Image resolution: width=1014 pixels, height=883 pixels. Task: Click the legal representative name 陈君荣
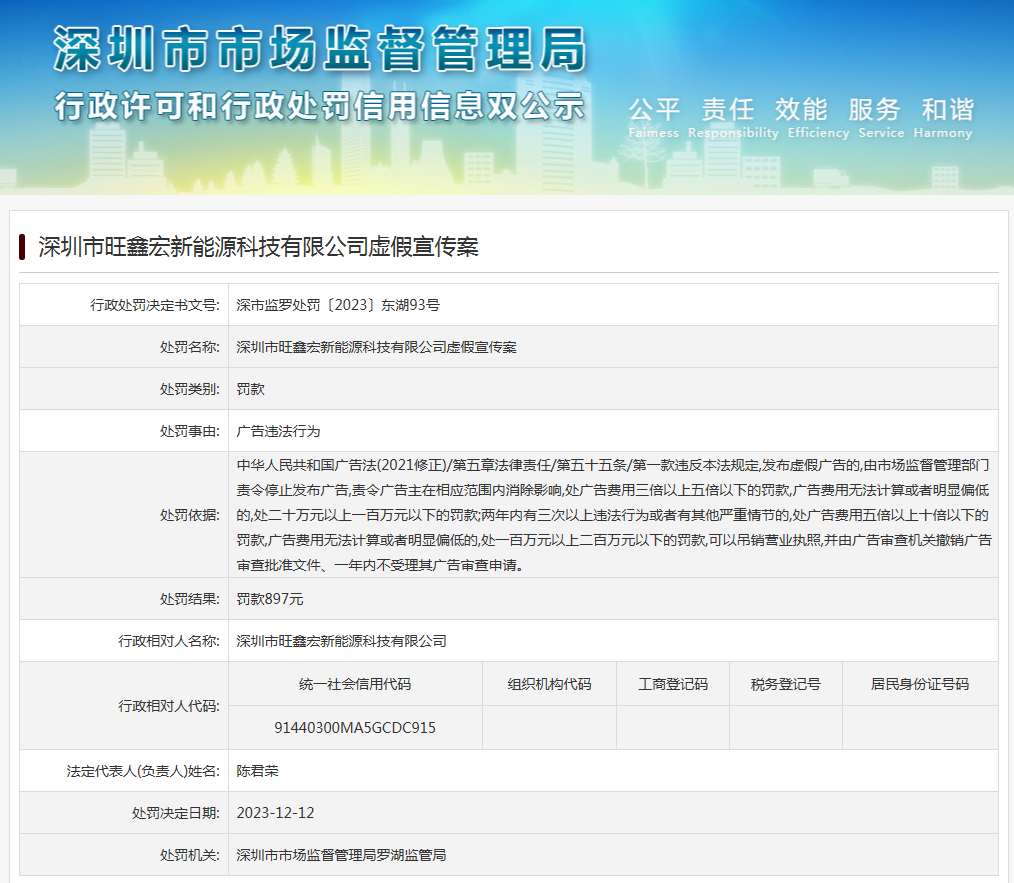tap(257, 771)
